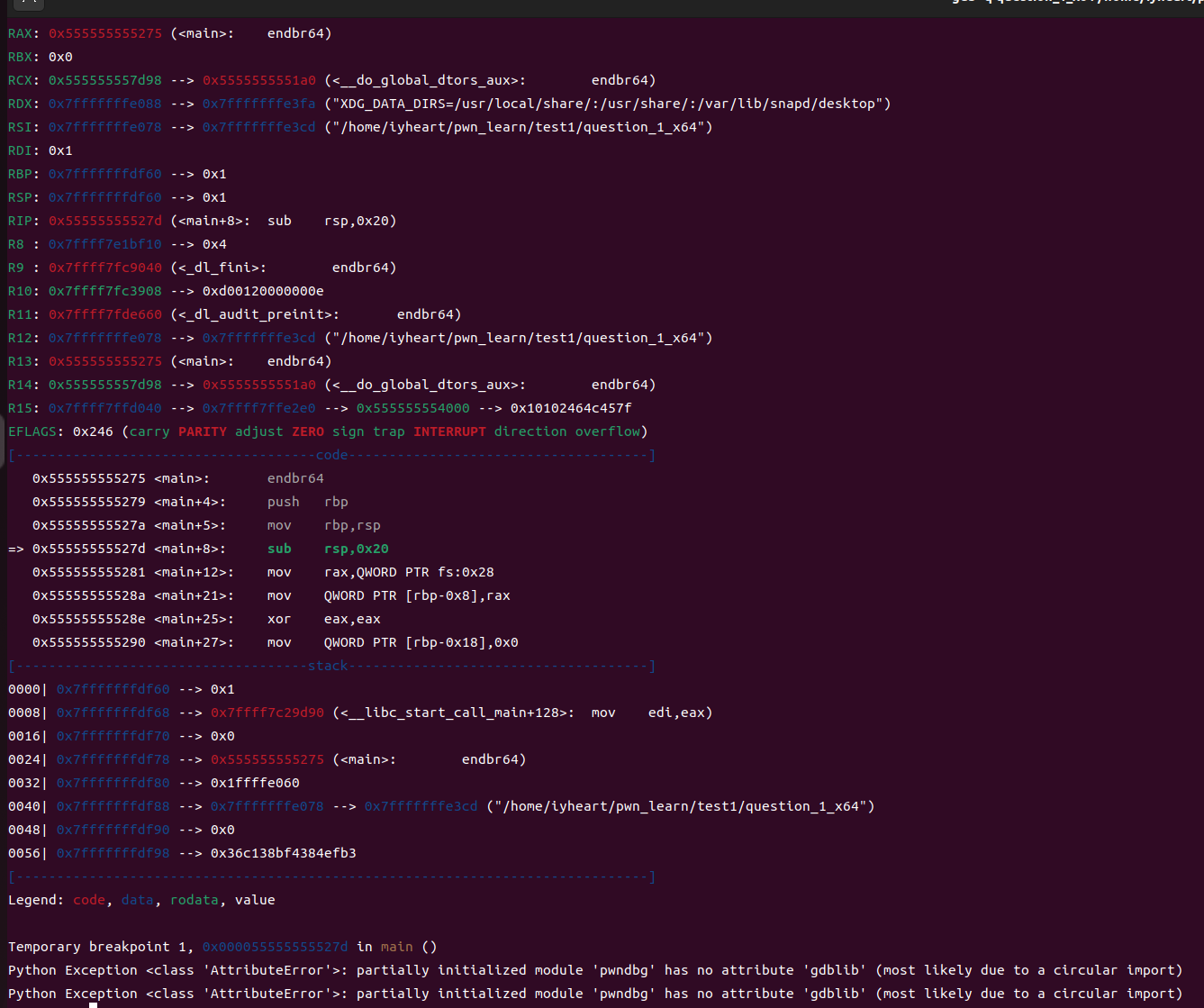
Task: Select the RDI value 0x1
Action: 60,150
